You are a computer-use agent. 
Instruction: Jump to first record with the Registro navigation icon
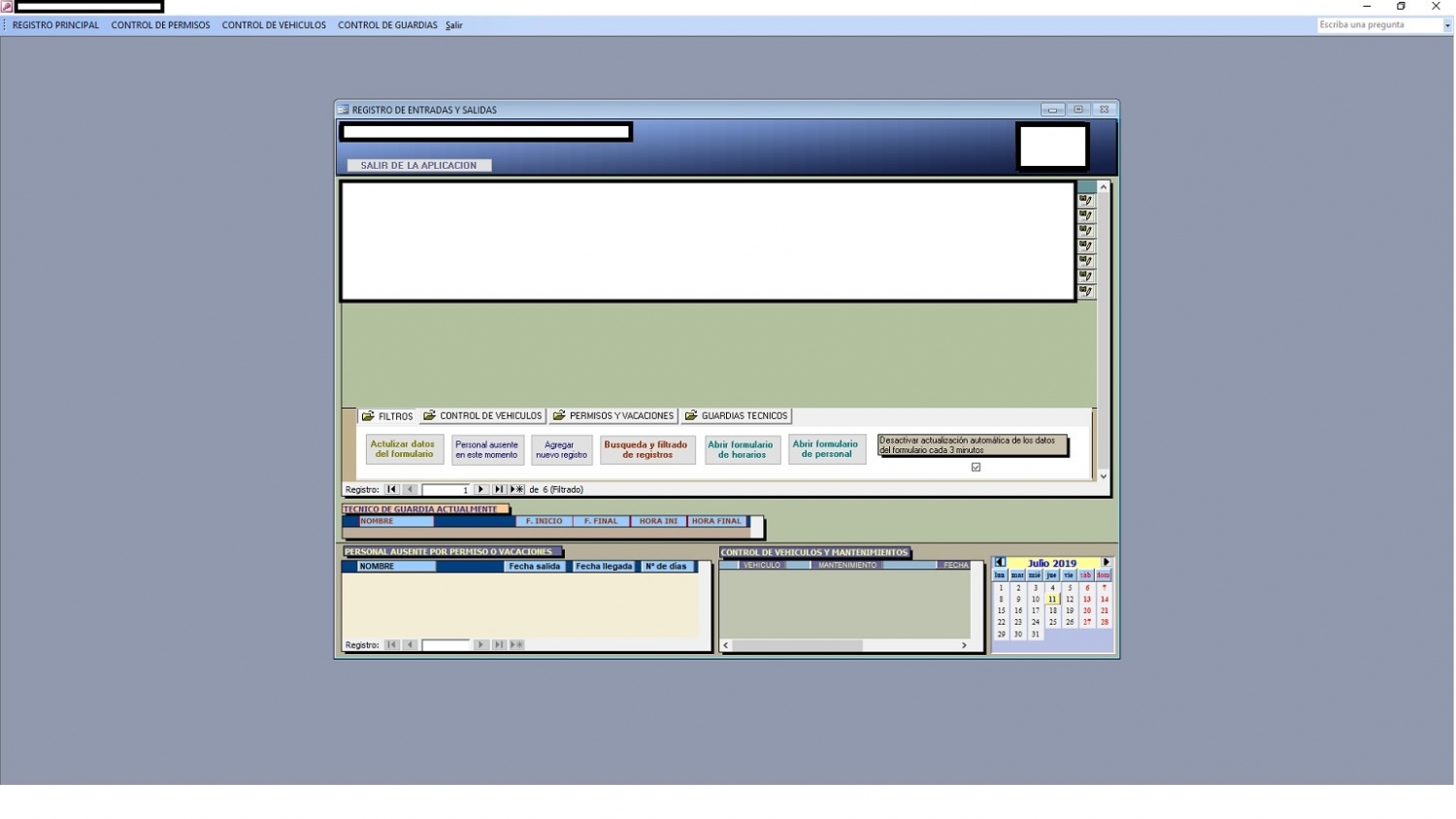[391, 489]
